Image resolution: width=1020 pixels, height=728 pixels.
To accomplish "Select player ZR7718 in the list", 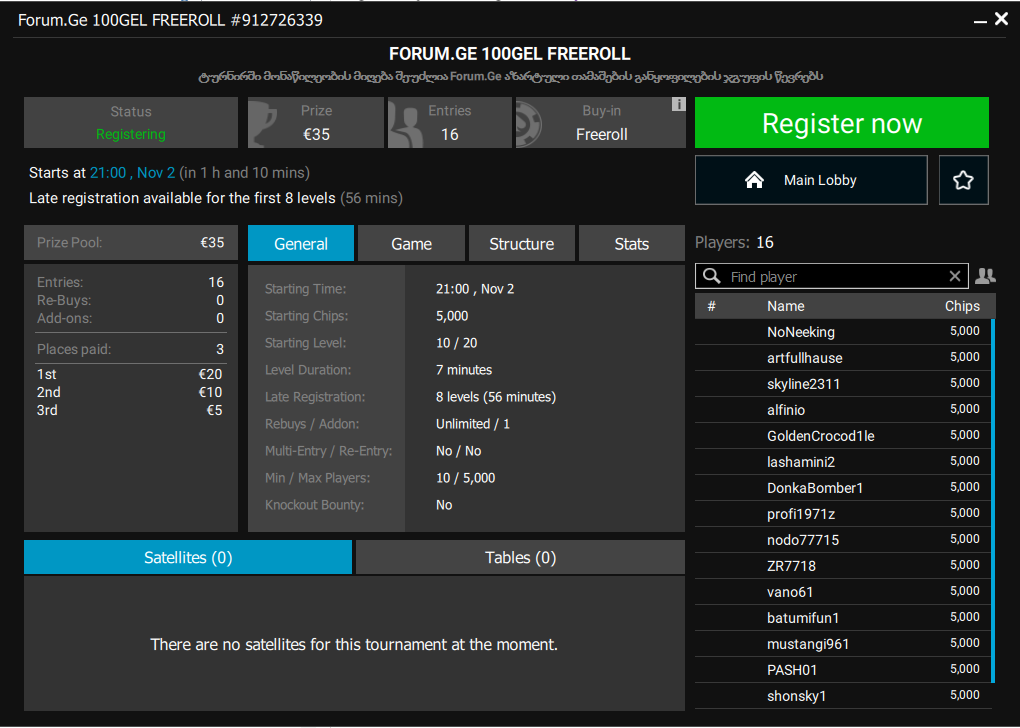I will (842, 566).
